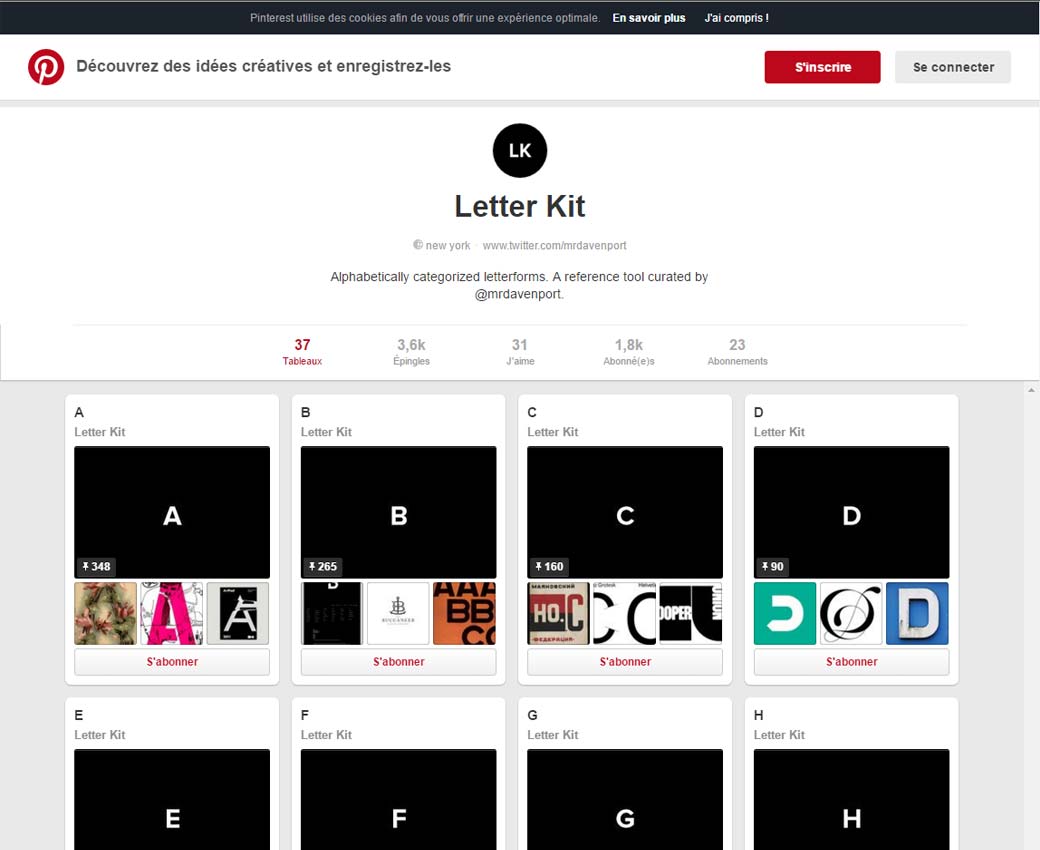This screenshot has width=1040, height=850.
Task: Click the 90 pin count badge on board D
Action: 771,566
